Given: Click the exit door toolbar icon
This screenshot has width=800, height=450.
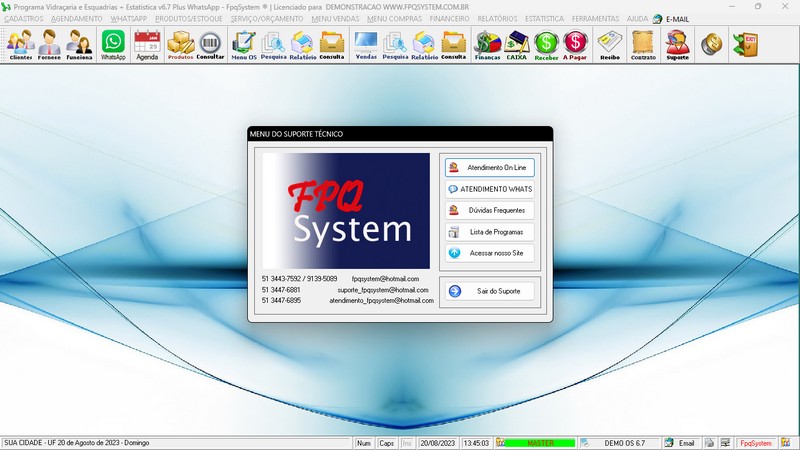Looking at the screenshot, I should pyautogui.click(x=745, y=45).
